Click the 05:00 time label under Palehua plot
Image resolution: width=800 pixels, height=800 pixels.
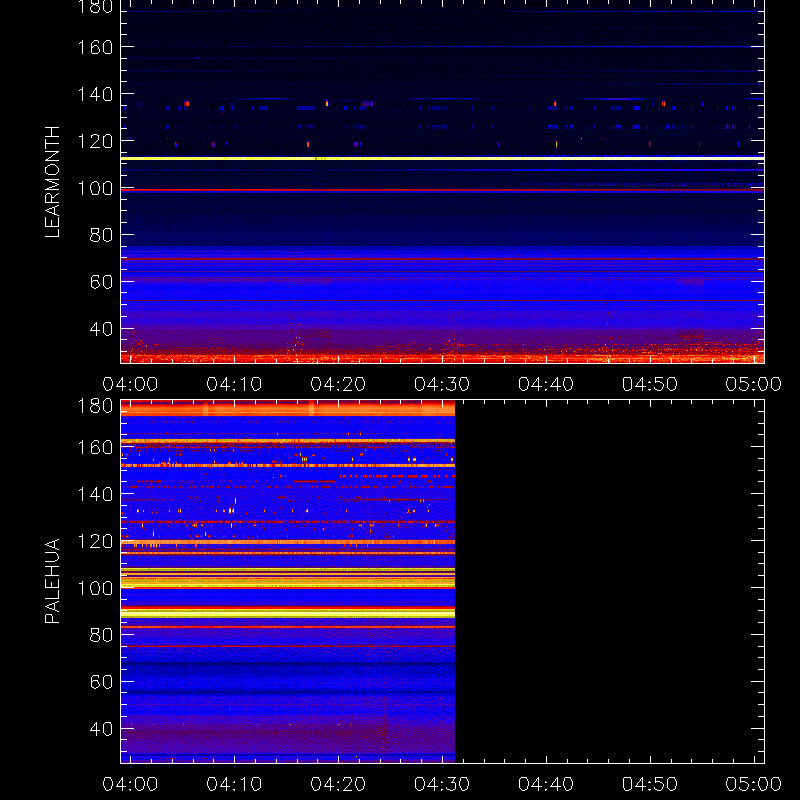click(x=754, y=784)
